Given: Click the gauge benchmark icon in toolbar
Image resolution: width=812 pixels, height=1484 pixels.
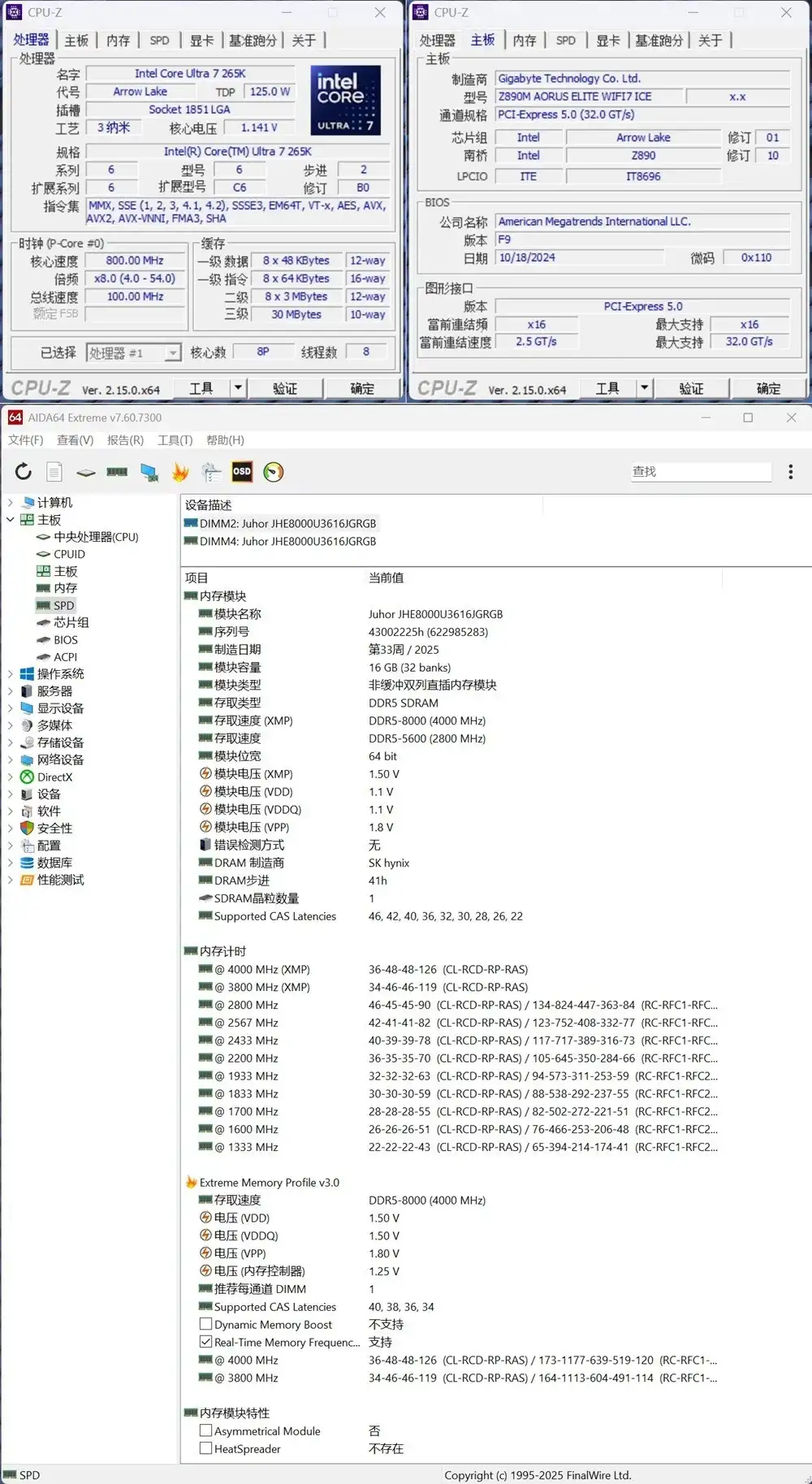Looking at the screenshot, I should pyautogui.click(x=274, y=472).
